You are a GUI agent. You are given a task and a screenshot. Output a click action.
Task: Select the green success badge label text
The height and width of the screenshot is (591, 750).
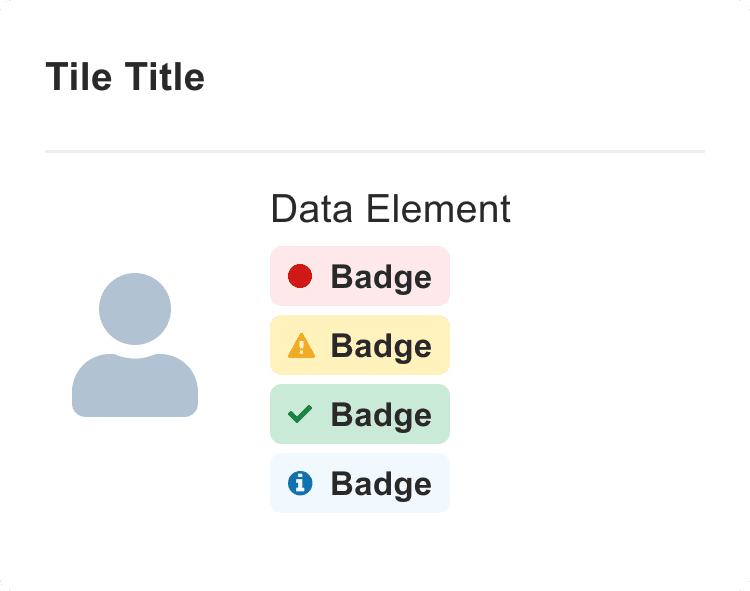(x=381, y=415)
